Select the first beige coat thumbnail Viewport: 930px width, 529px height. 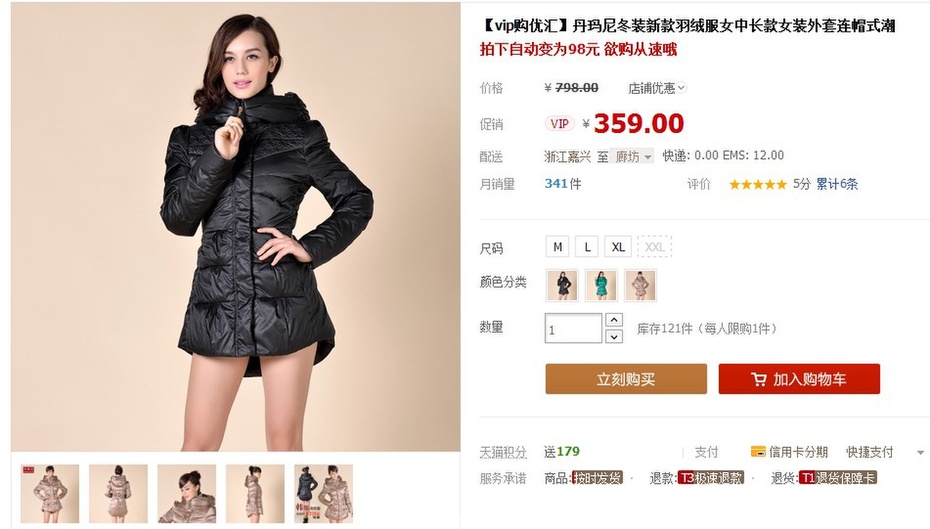(x=50, y=493)
